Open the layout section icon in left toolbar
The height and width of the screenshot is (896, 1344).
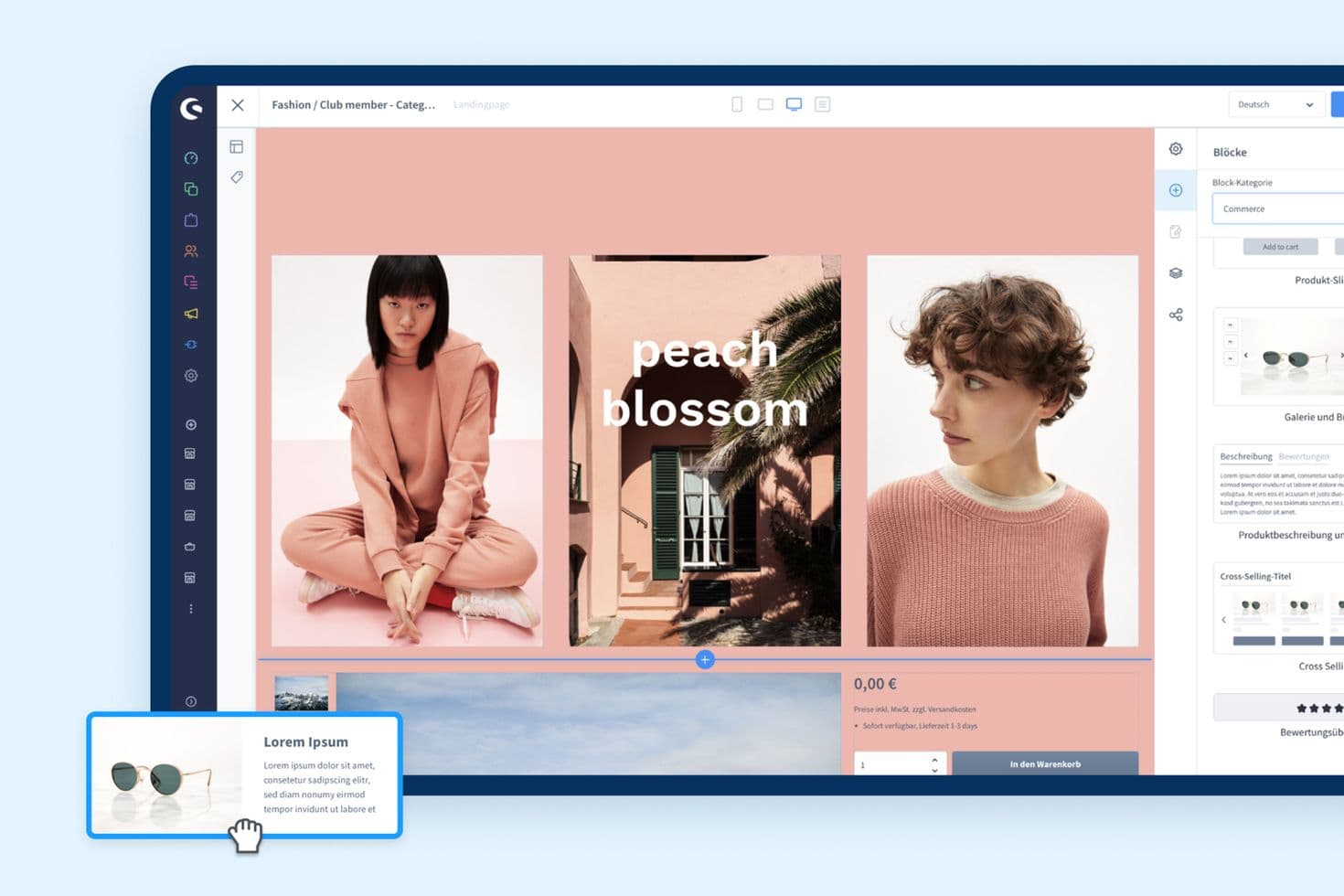(237, 147)
